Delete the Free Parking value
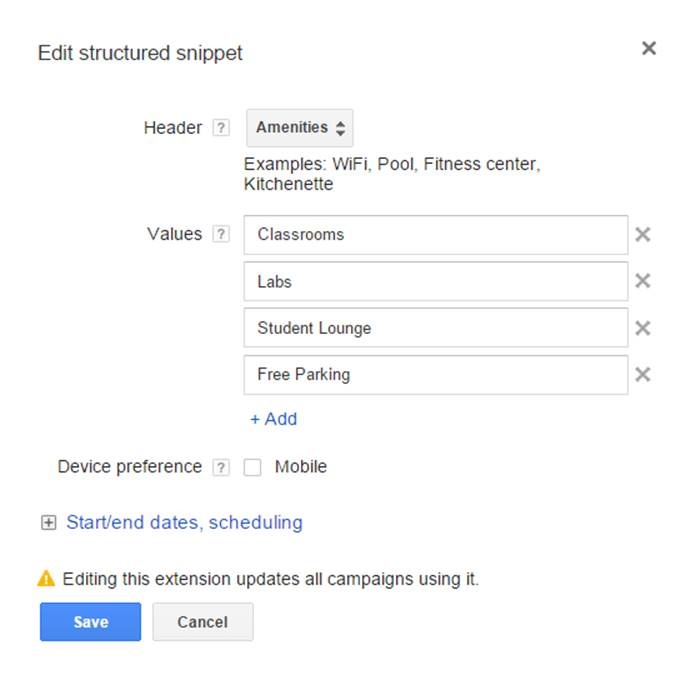The height and width of the screenshot is (680, 696). [643, 374]
